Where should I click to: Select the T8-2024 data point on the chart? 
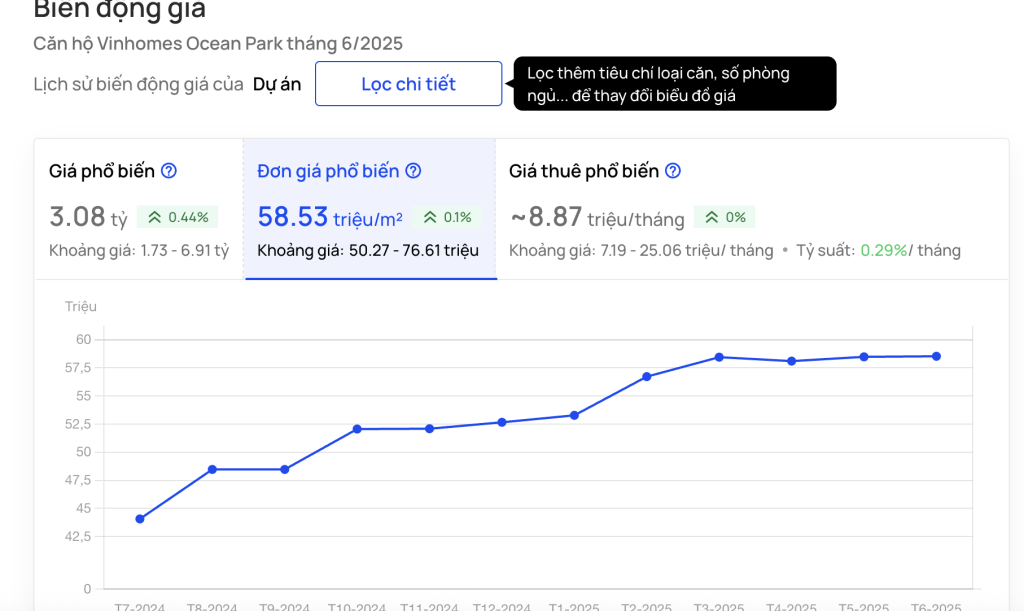pyautogui.click(x=212, y=469)
